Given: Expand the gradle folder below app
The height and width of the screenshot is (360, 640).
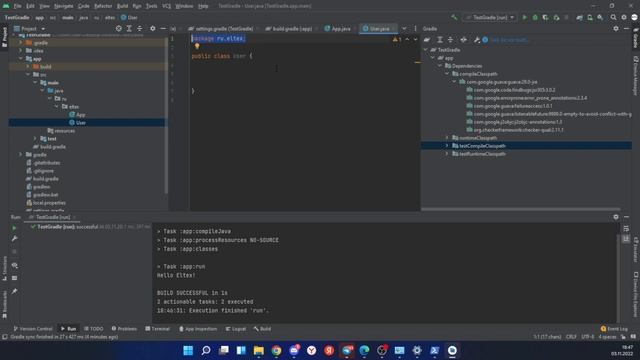Looking at the screenshot, I should (x=21, y=155).
